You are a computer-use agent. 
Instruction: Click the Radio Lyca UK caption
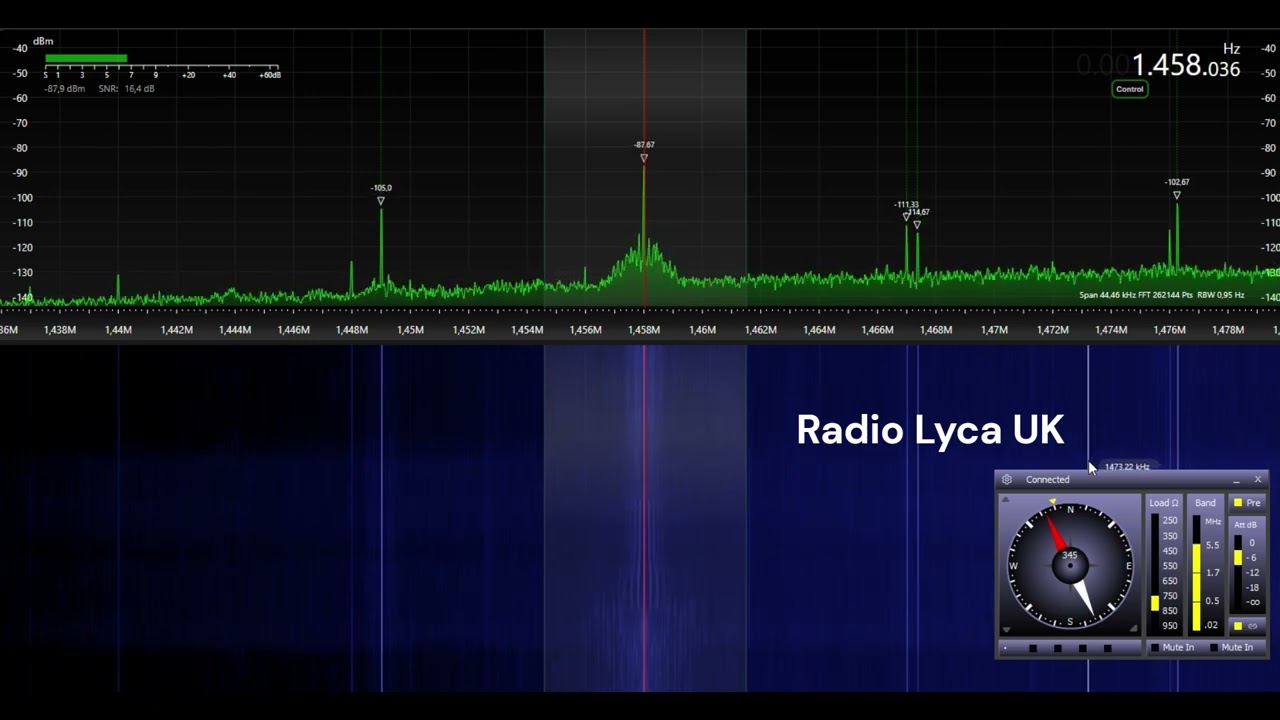pyautogui.click(x=930, y=430)
